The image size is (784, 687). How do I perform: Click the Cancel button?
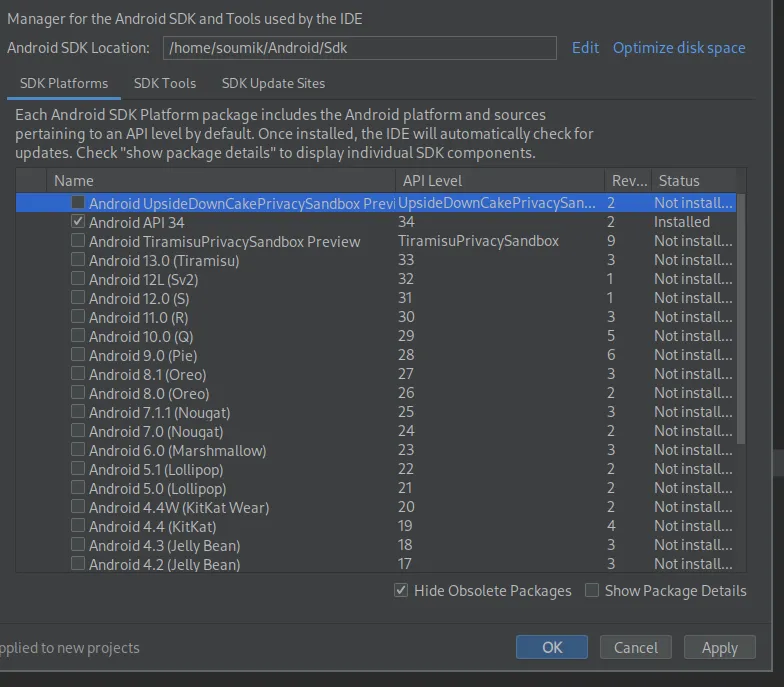(x=636, y=648)
